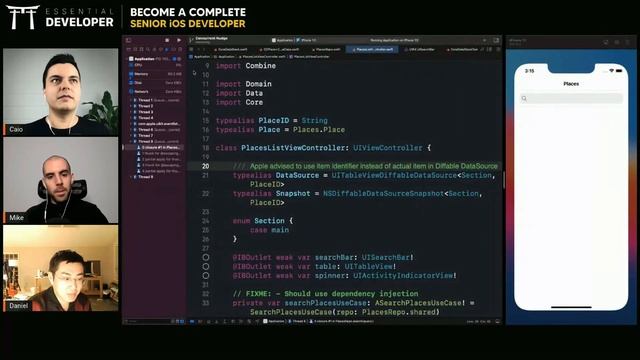
Task: Click line number 20 in the gutter
Action: click(205, 166)
